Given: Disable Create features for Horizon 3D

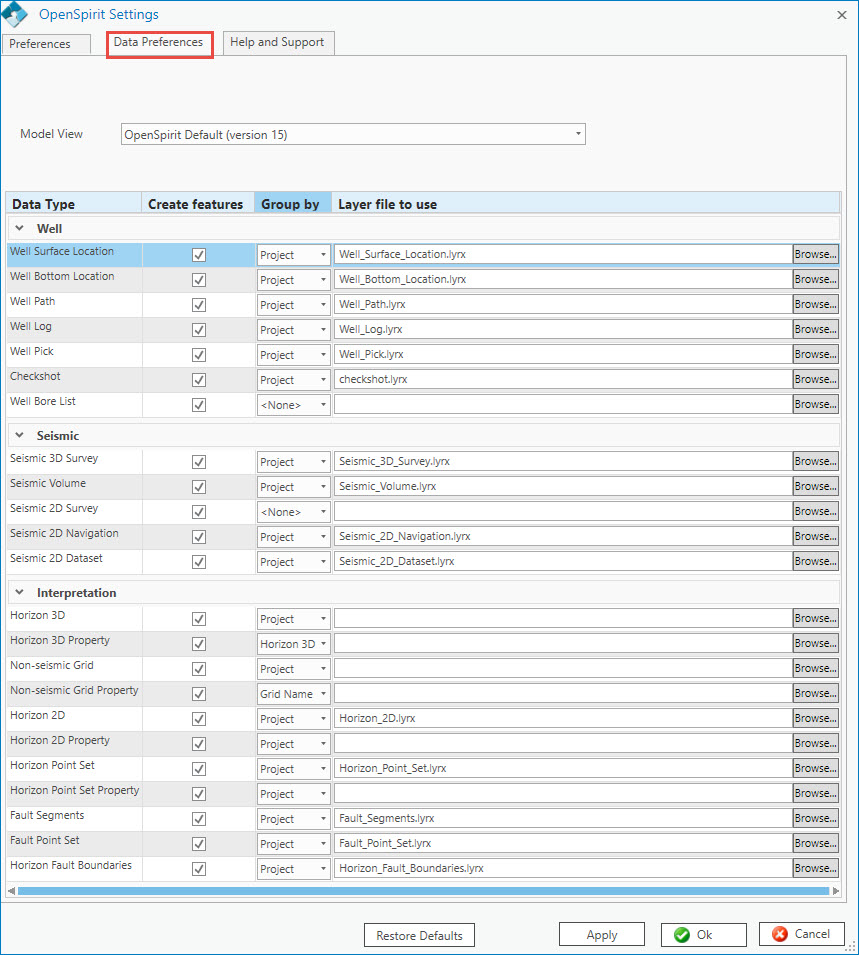Looking at the screenshot, I should pos(199,619).
